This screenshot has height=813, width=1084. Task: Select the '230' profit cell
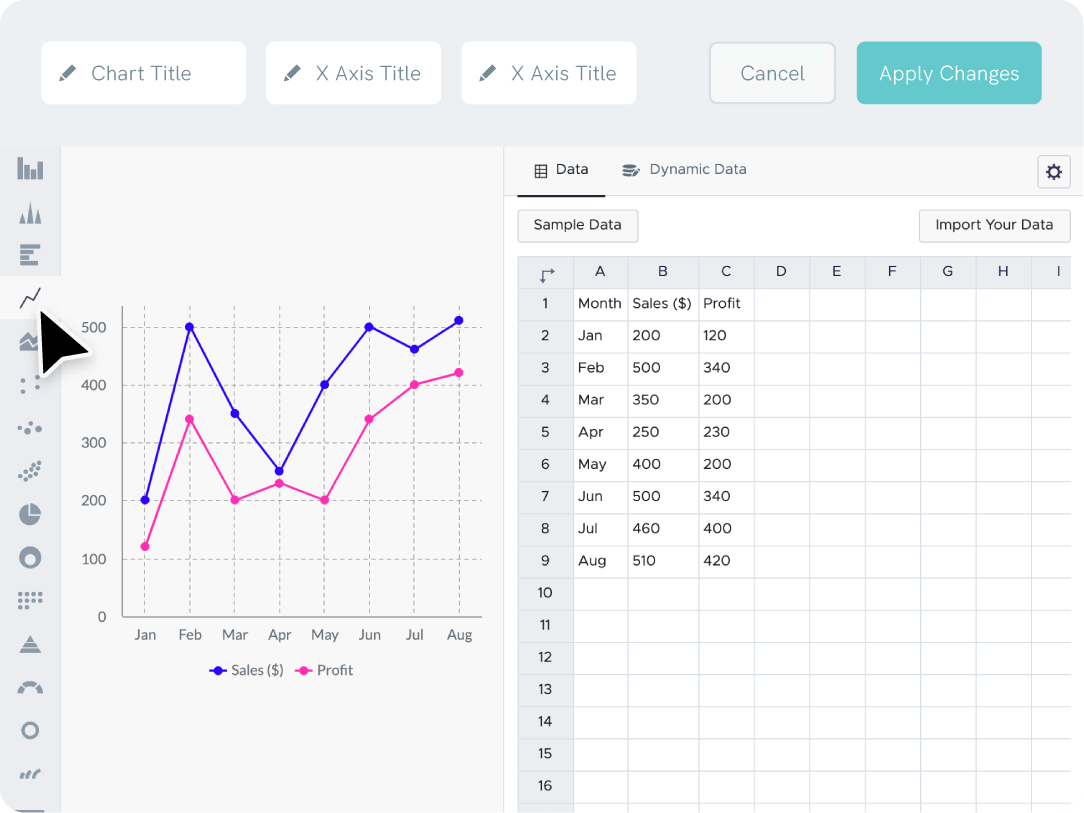click(726, 432)
